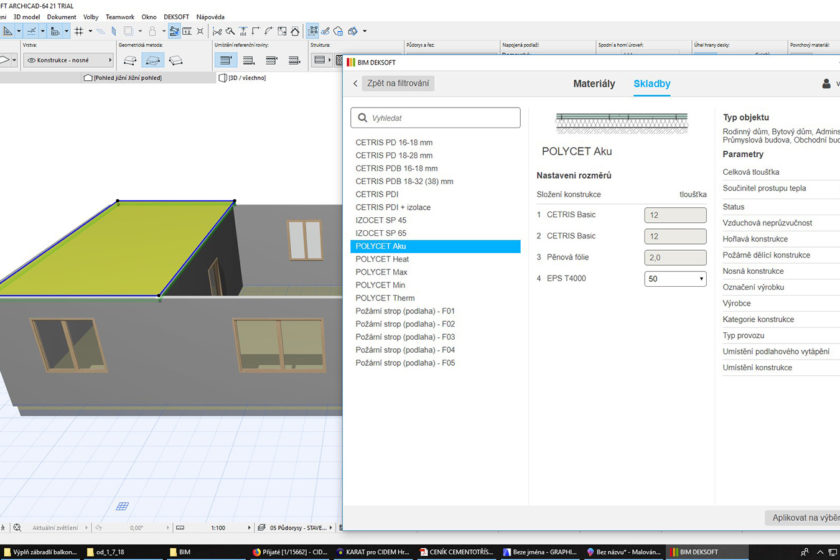The image size is (840, 560).
Task: Open the Volby menu
Action: coord(91,17)
